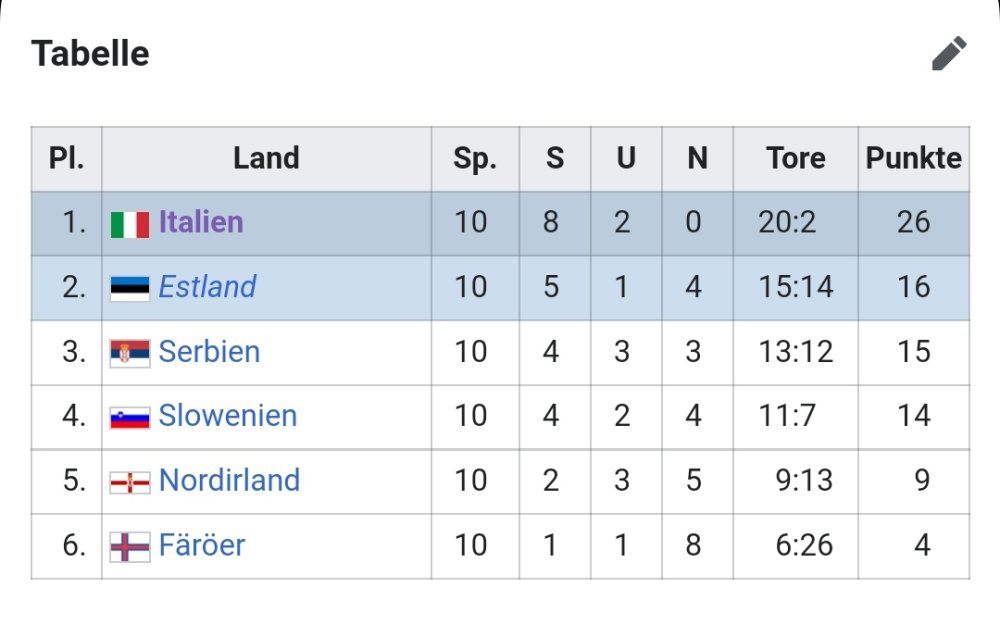Viewport: 1000px width, 625px height.
Task: Click the pencil edit icon
Action: pyautogui.click(x=949, y=54)
